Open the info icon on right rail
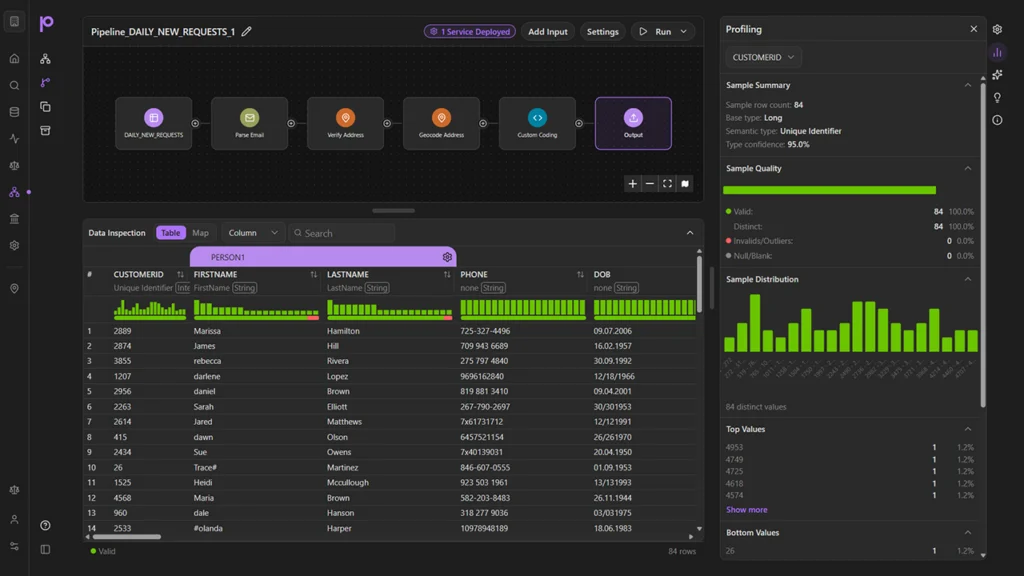 997,120
